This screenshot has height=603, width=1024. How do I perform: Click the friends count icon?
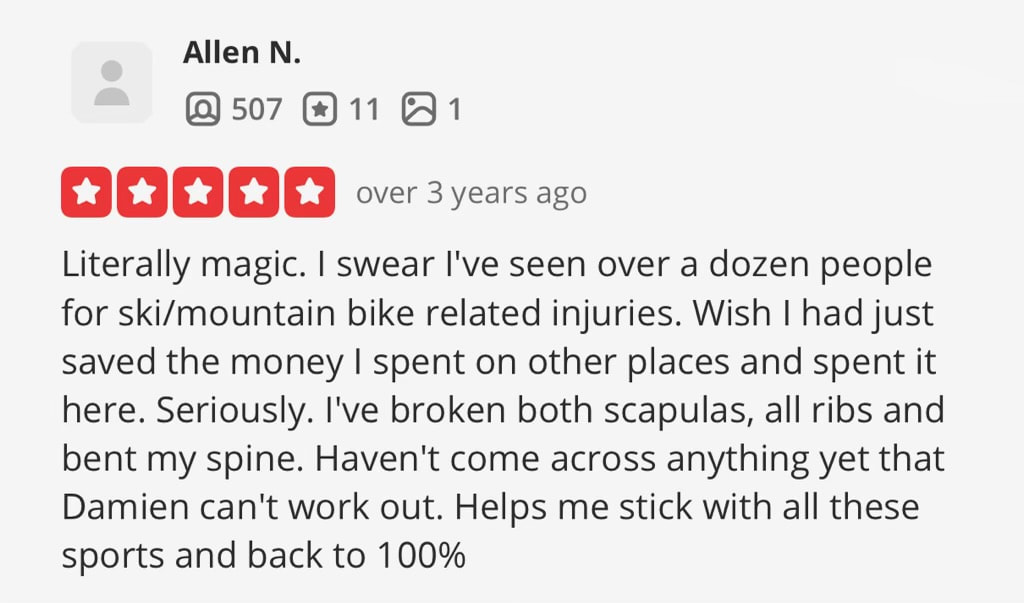click(202, 108)
